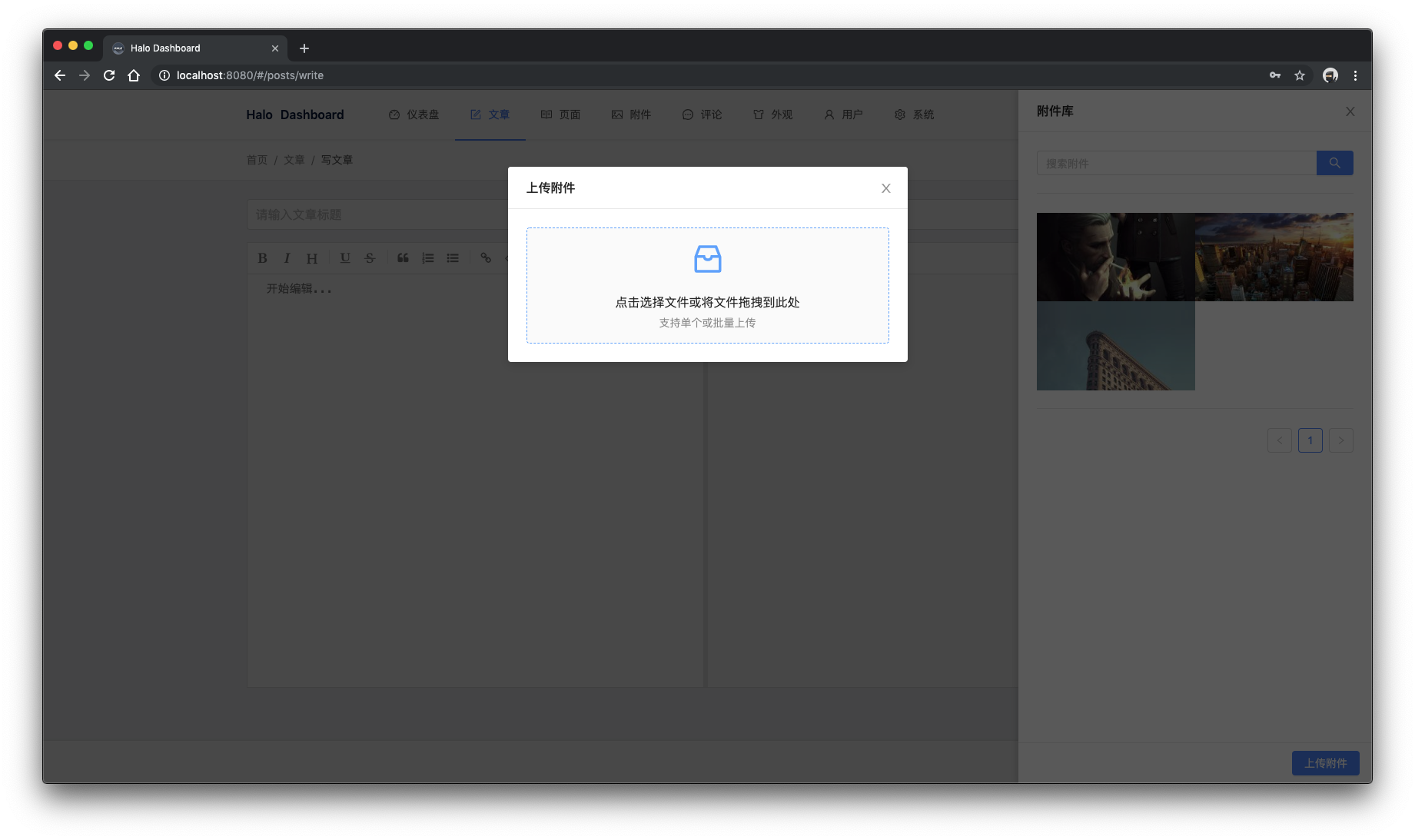Screen dimensions: 1415x840
Task: Click the 上传附件 upload button
Action: point(1325,762)
